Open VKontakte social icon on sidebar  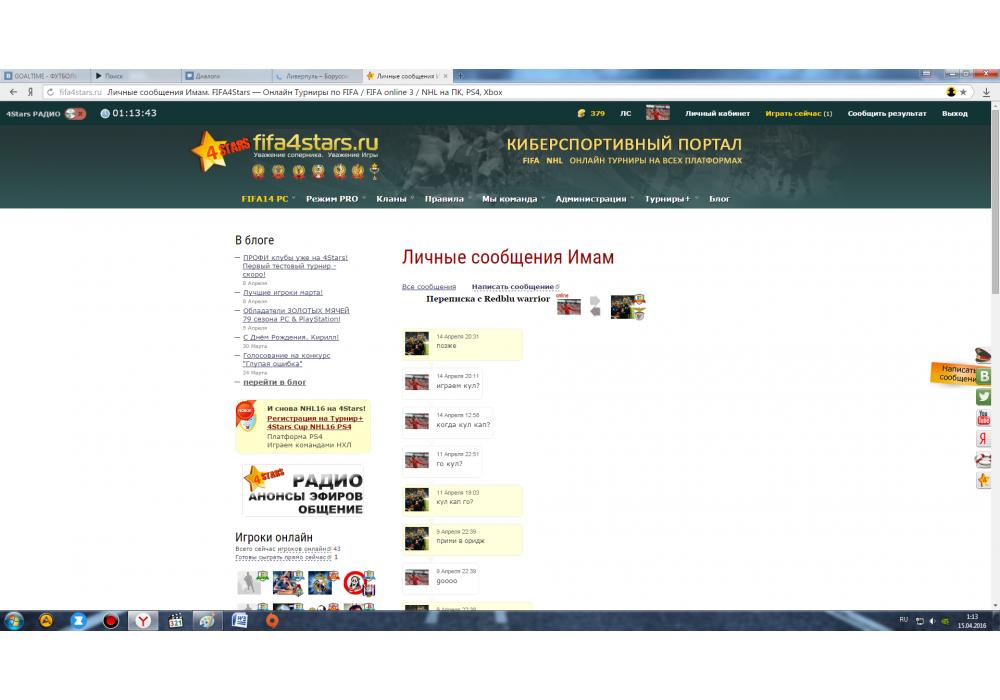(983, 376)
